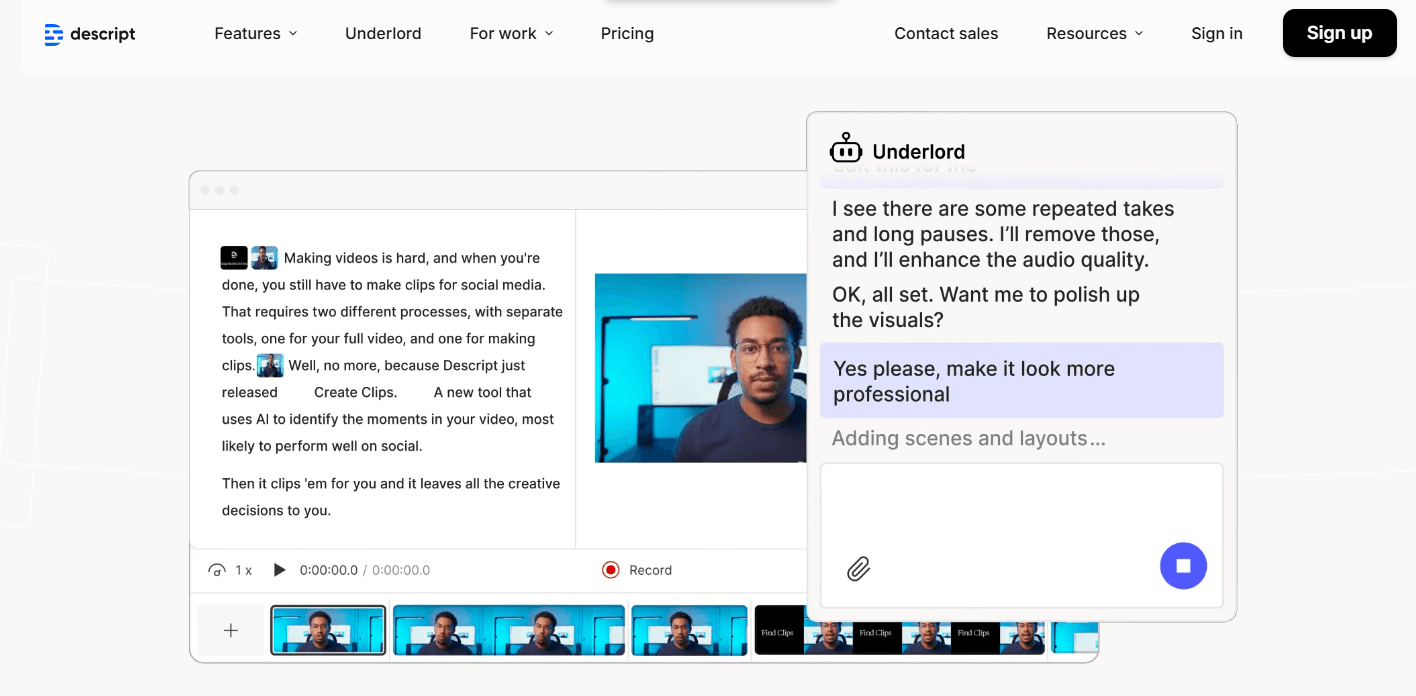The height and width of the screenshot is (696, 1416).
Task: Go to the Pricing page
Action: click(627, 33)
